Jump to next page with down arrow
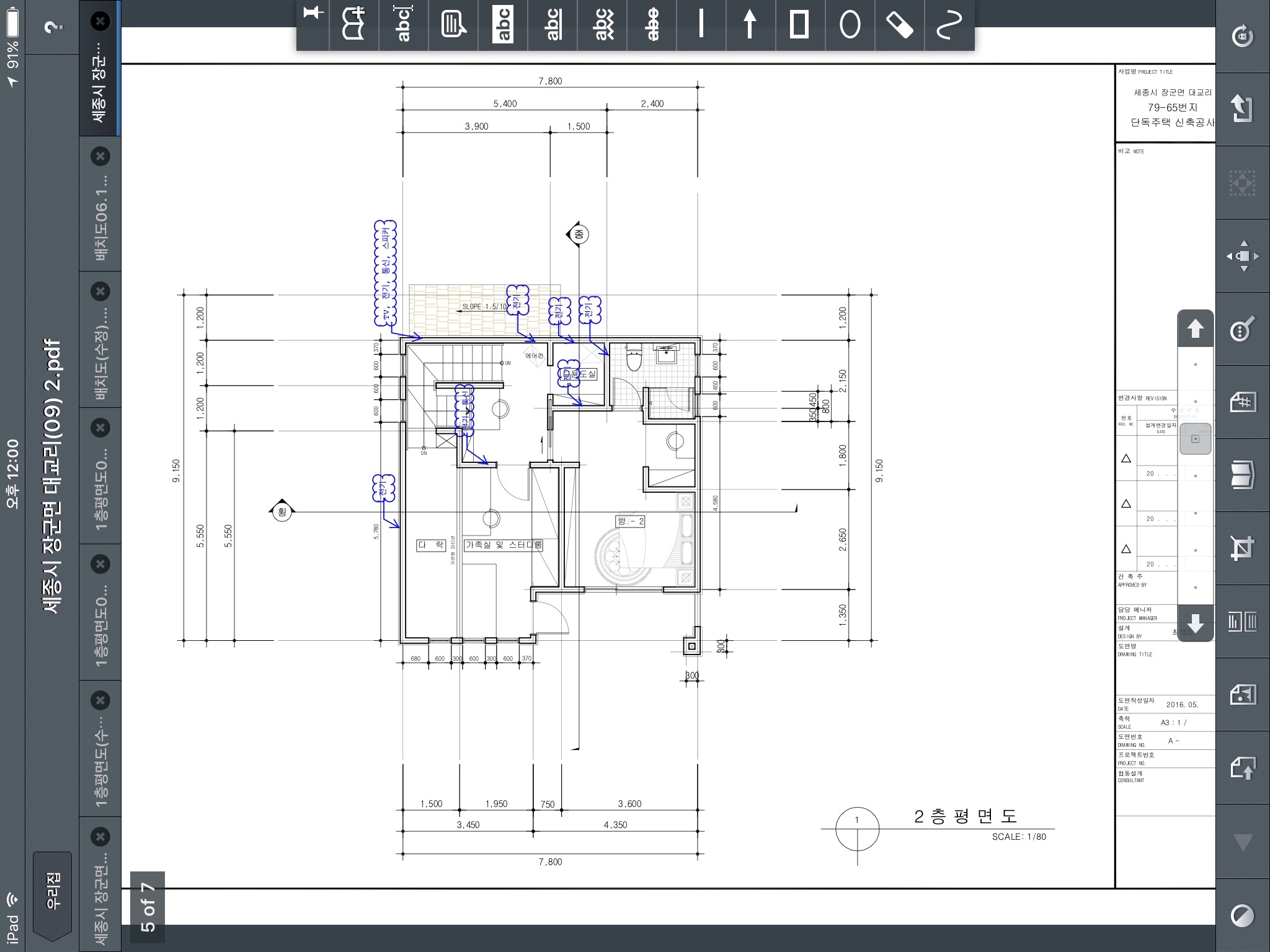 tap(1196, 623)
